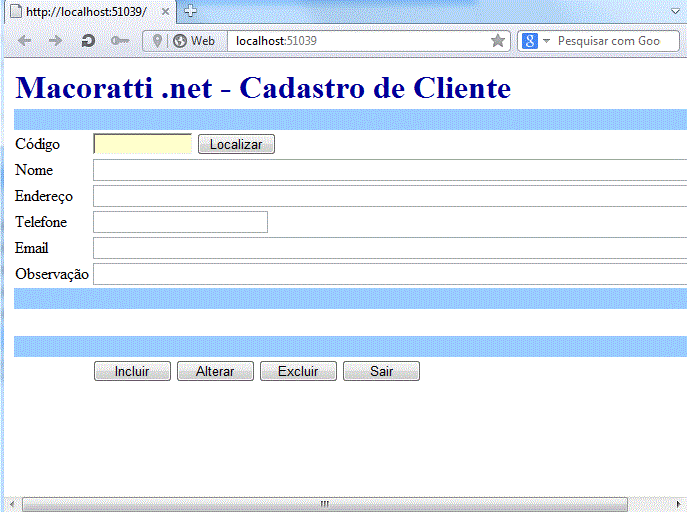Close the localhost:51039 tab
Image resolution: width=687 pixels, height=512 pixels.
(165, 12)
